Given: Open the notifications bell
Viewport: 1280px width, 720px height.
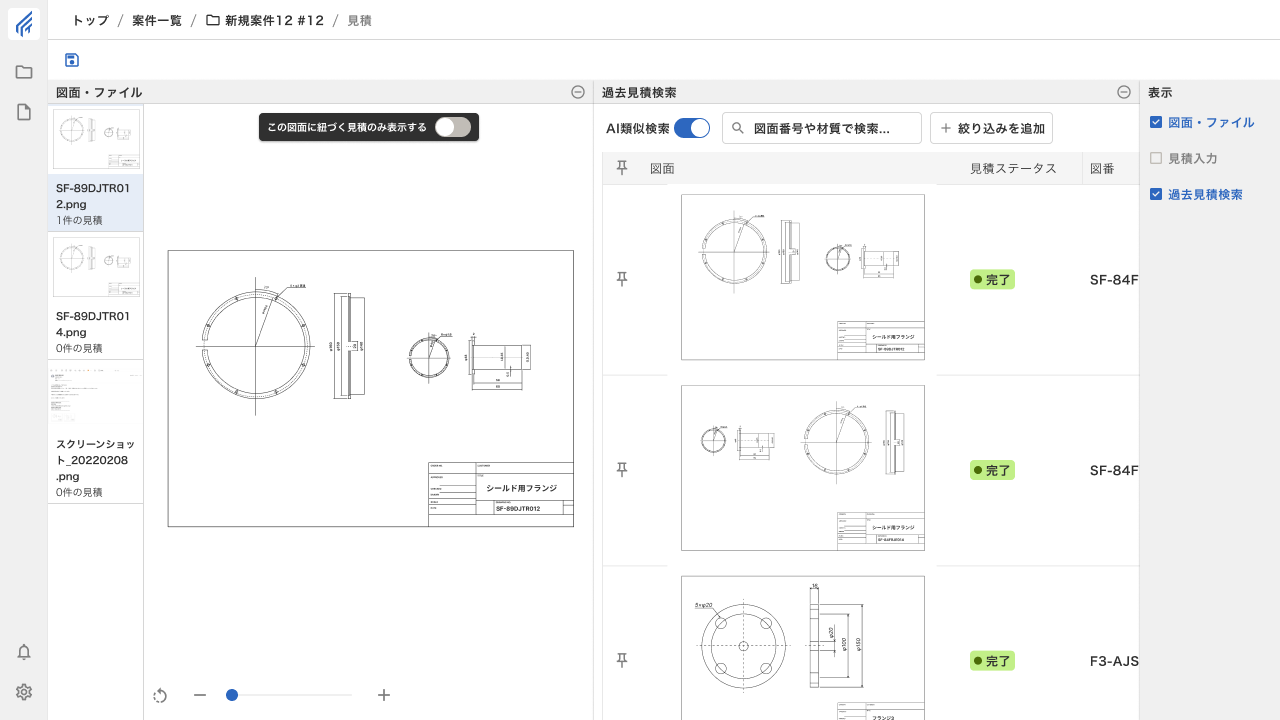Looking at the screenshot, I should (x=24, y=652).
